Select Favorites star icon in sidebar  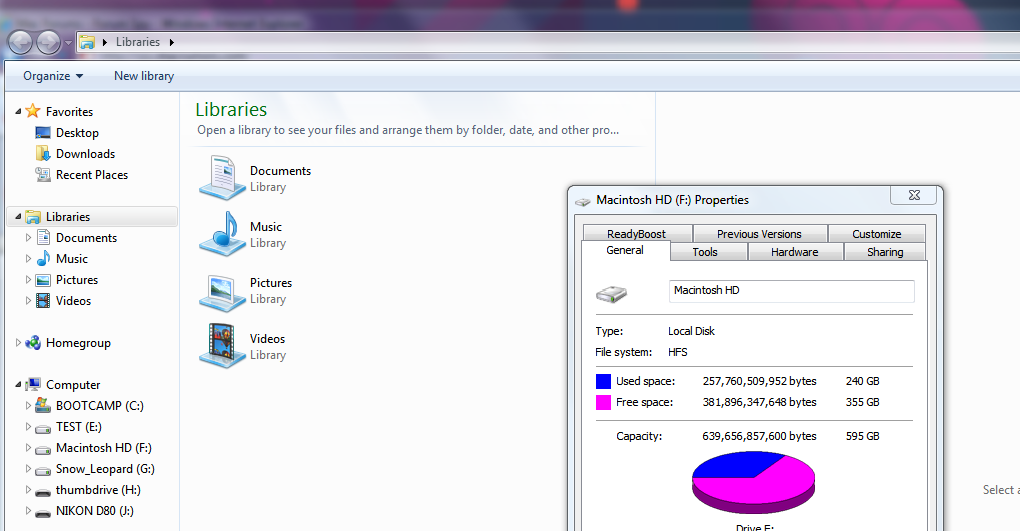point(33,111)
